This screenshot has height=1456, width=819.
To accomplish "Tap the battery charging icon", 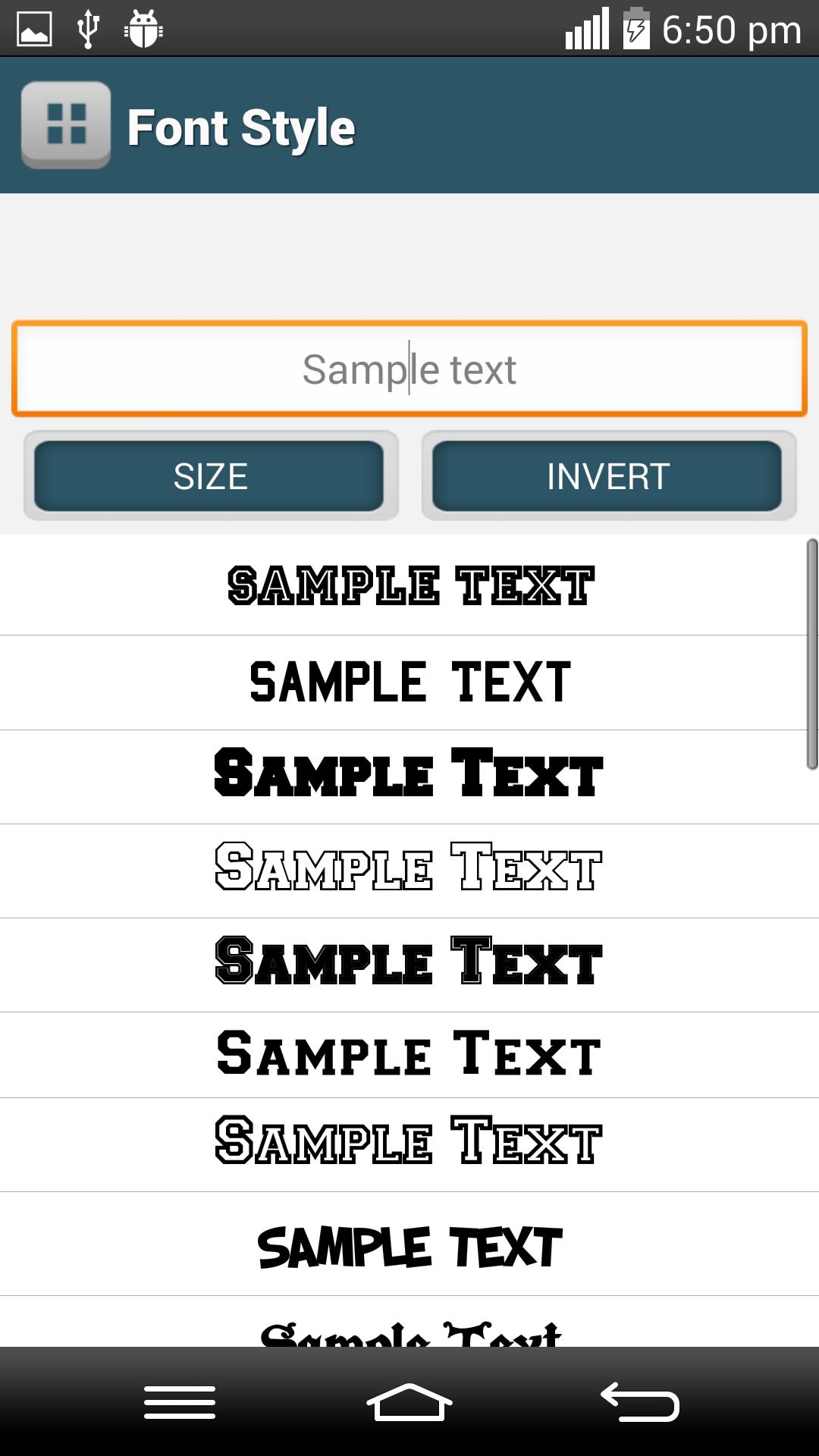I will 635,30.
